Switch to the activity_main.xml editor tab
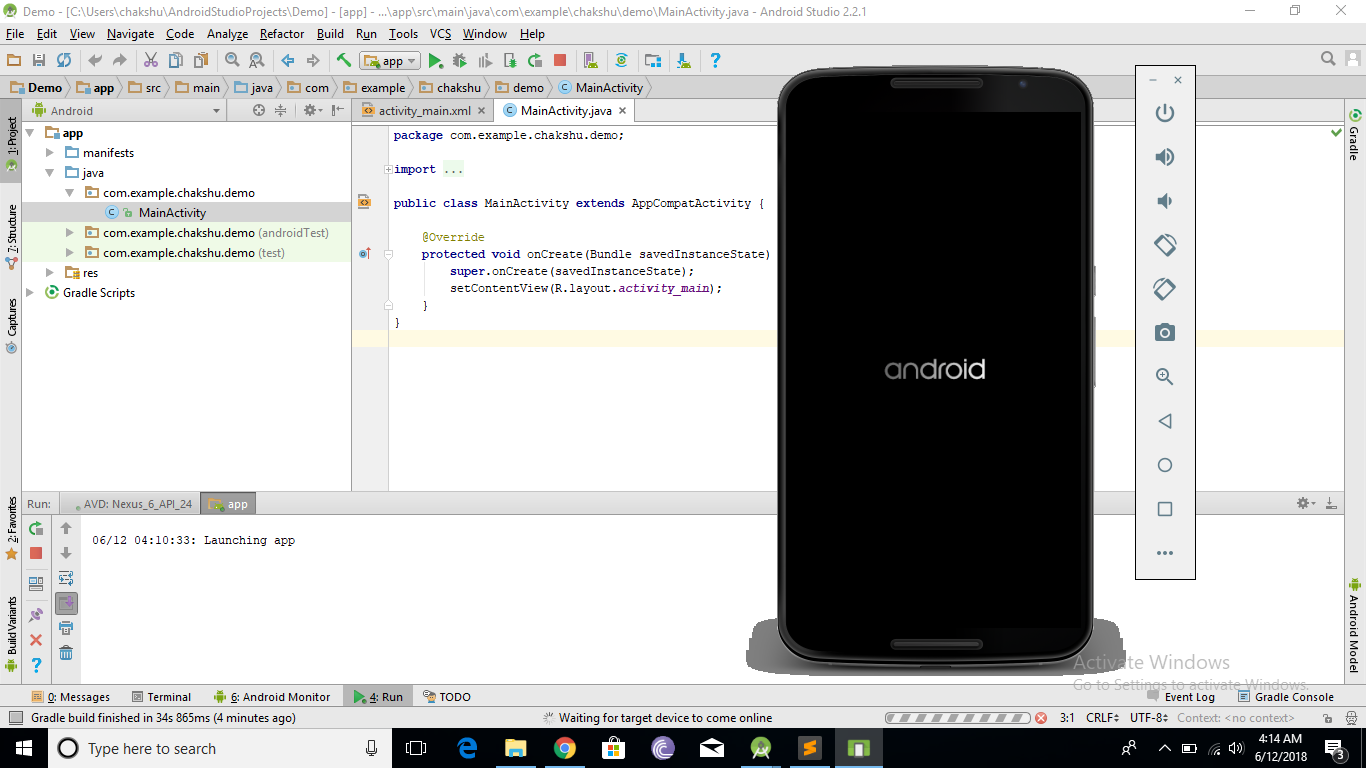This screenshot has height=768, width=1366. [424, 111]
